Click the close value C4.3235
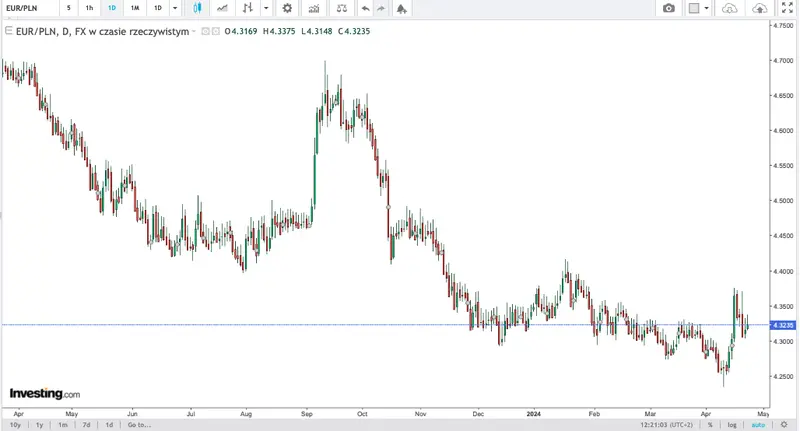The width and height of the screenshot is (800, 431). pos(354,31)
